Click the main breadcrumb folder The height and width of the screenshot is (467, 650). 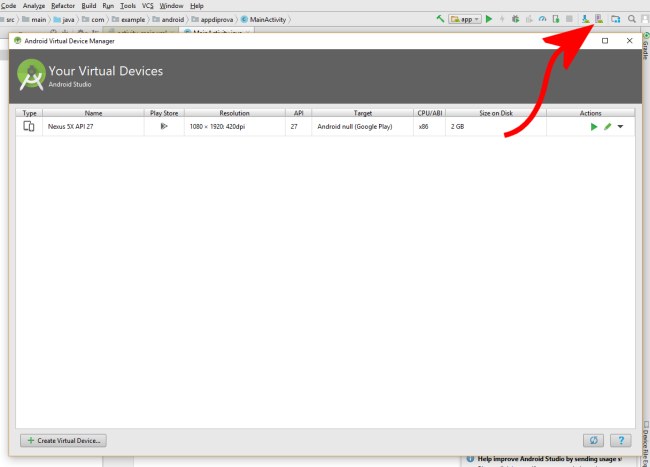point(34,19)
